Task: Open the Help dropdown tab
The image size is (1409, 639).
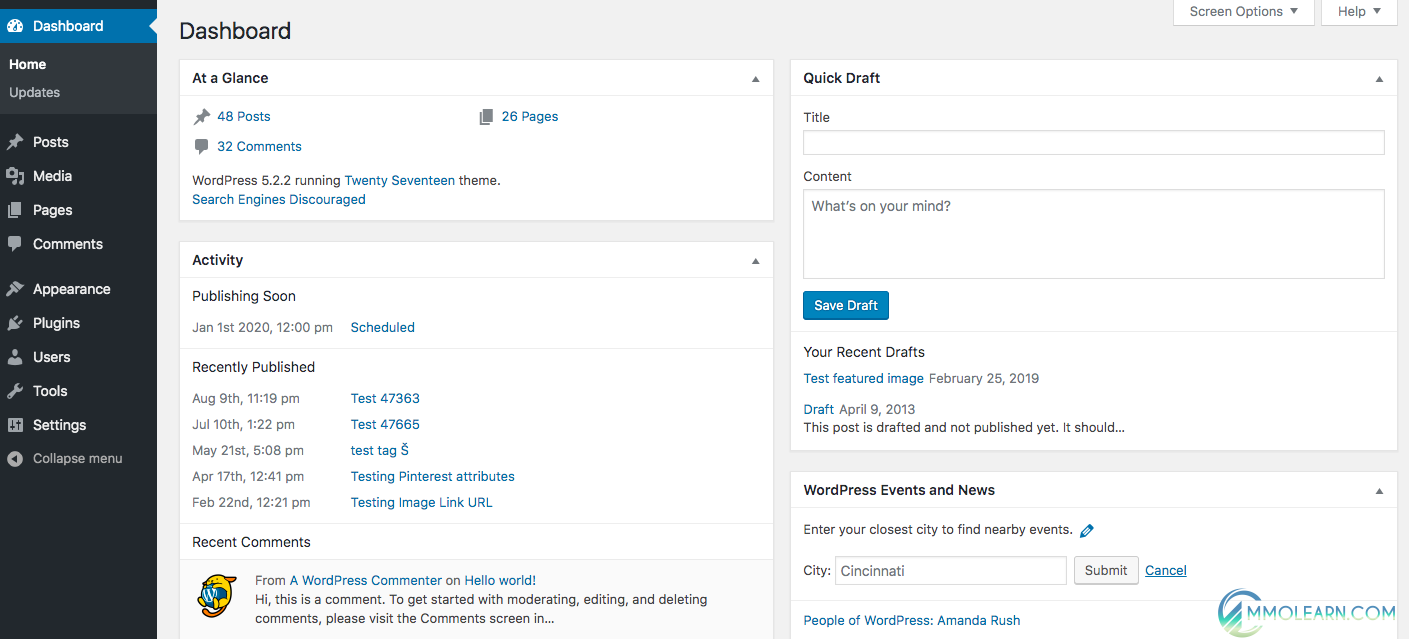Action: pos(1359,12)
